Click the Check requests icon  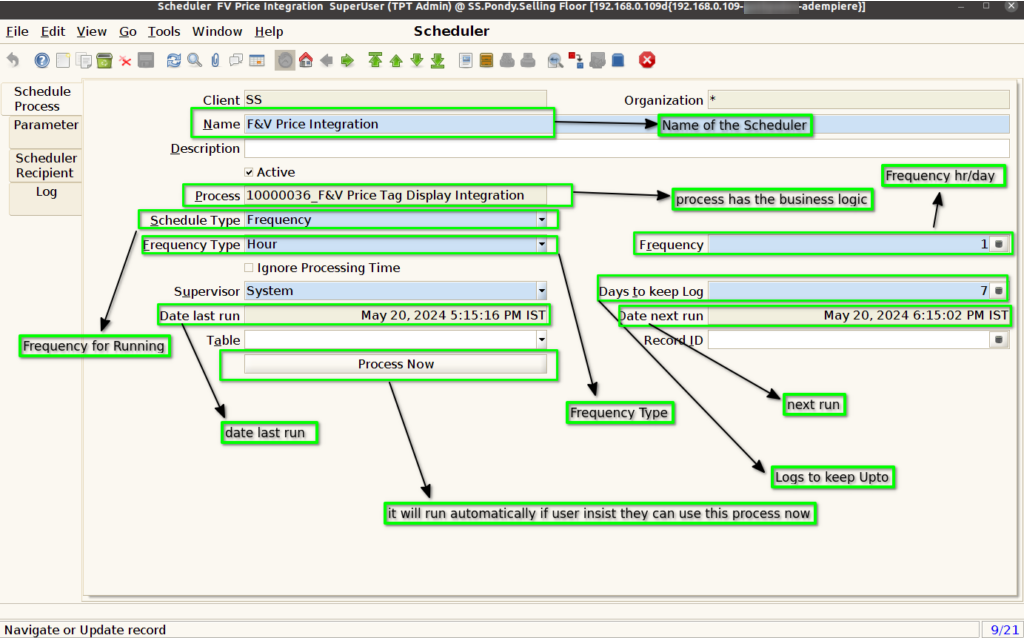[x=597, y=60]
